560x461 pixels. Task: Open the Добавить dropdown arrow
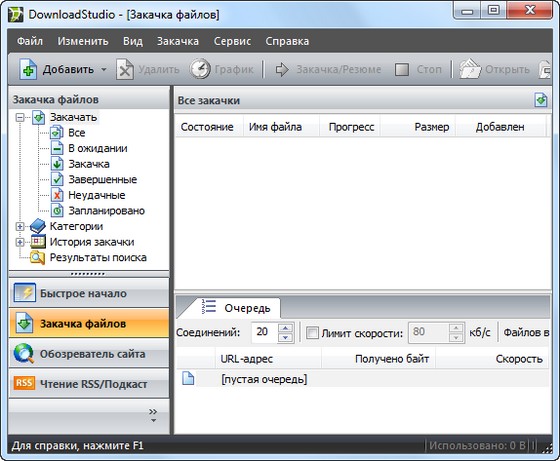104,69
